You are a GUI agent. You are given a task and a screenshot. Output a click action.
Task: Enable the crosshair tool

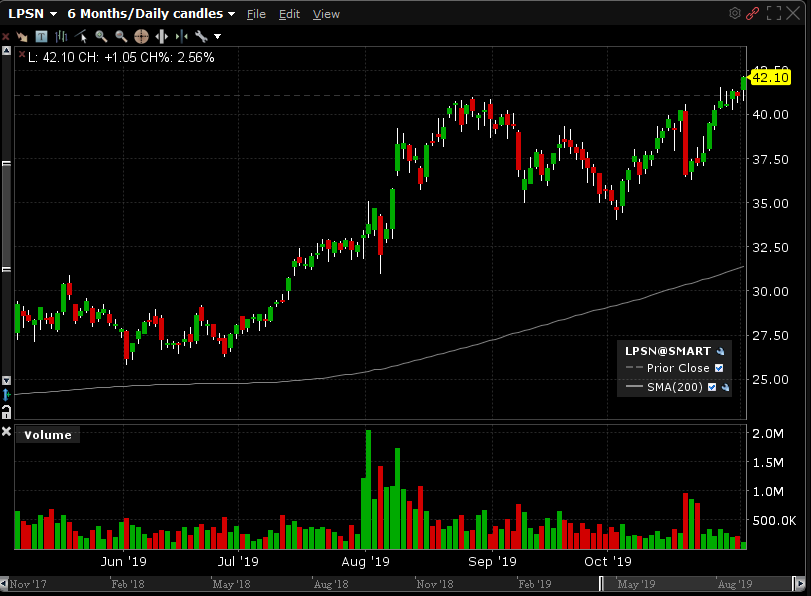141,36
